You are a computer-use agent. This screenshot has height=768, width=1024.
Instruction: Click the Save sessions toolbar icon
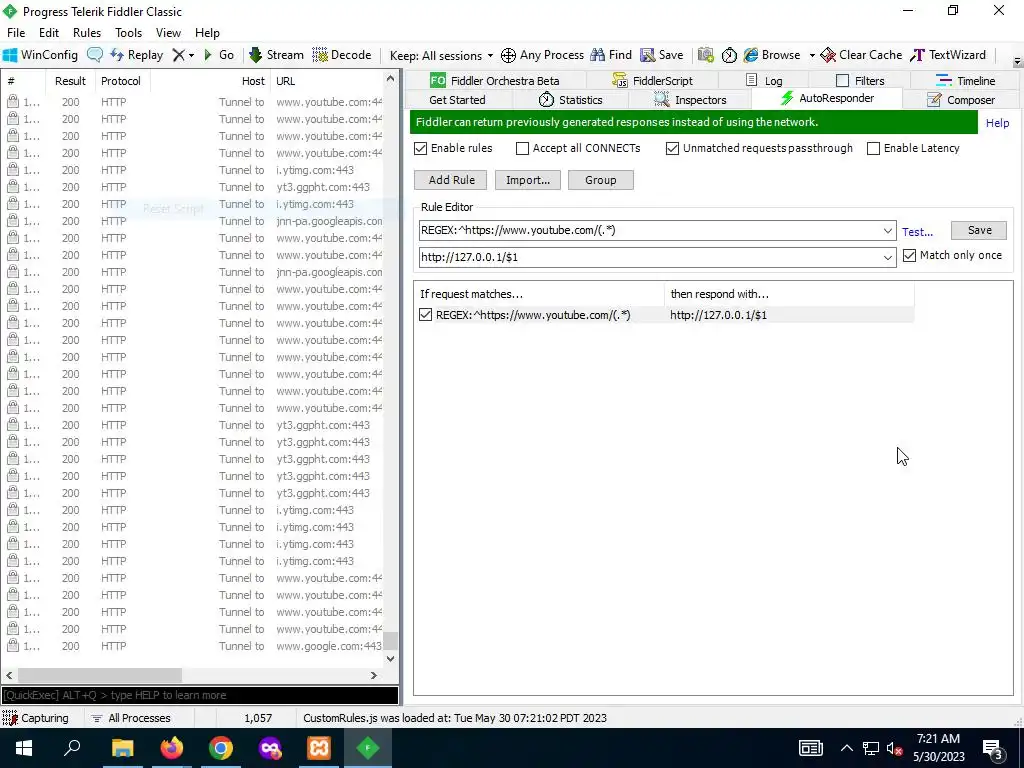click(662, 55)
